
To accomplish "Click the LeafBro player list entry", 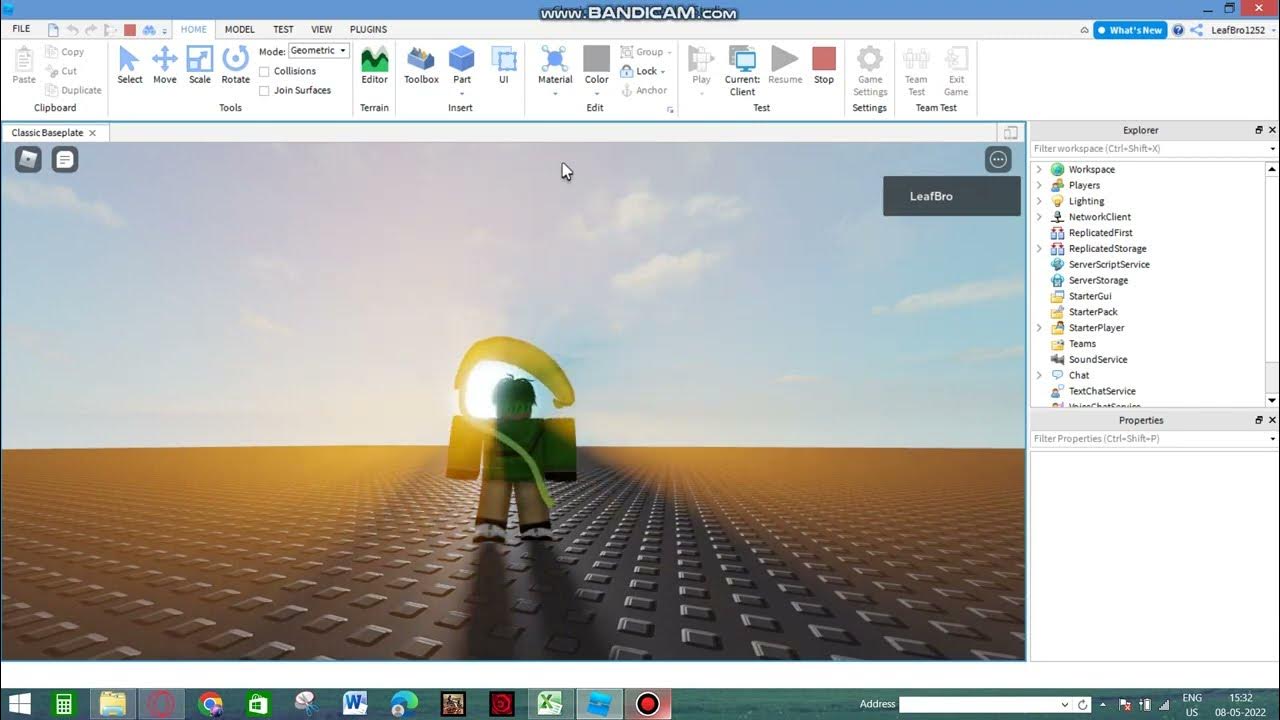I will coord(951,196).
